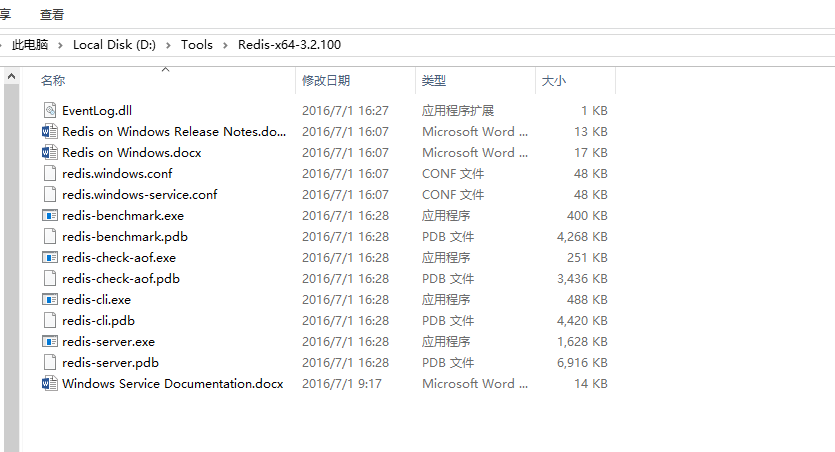
Task: Select file name redis-check-aof.exe
Action: [x=119, y=258]
